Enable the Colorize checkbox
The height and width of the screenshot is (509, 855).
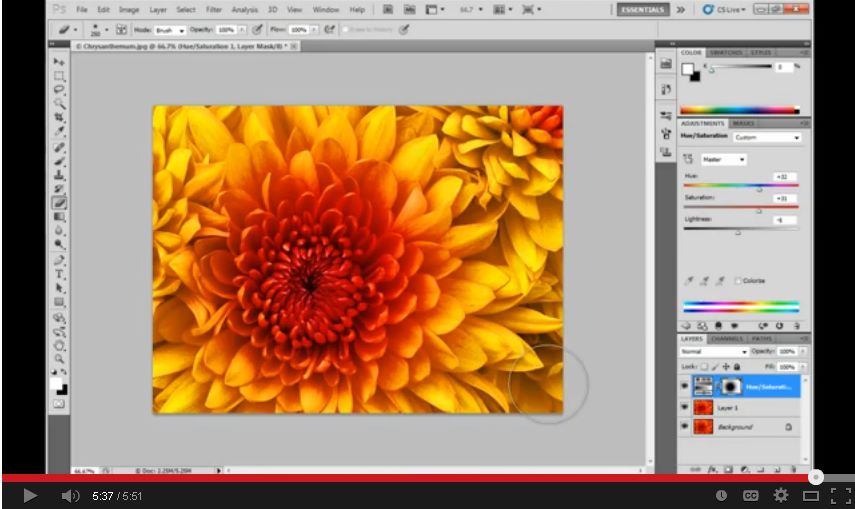click(x=738, y=281)
